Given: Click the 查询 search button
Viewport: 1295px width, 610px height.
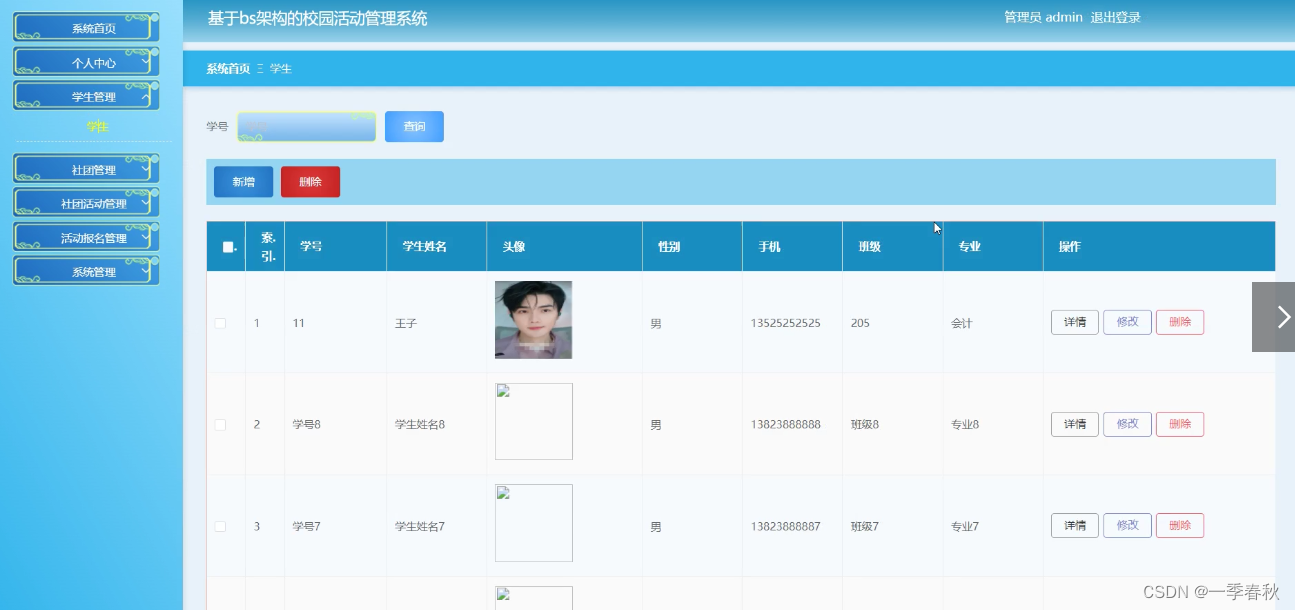Looking at the screenshot, I should tap(414, 126).
